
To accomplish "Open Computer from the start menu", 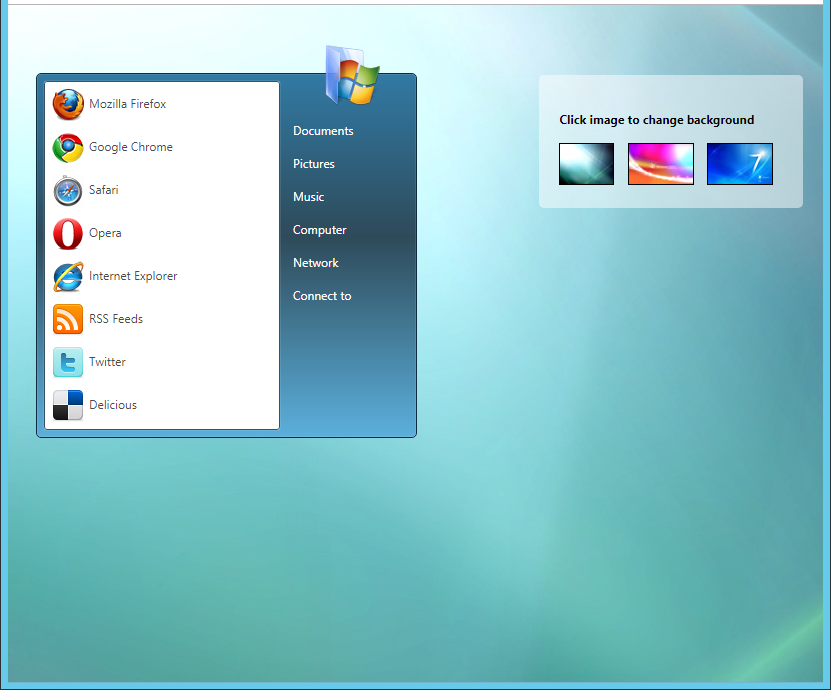I will [320, 230].
